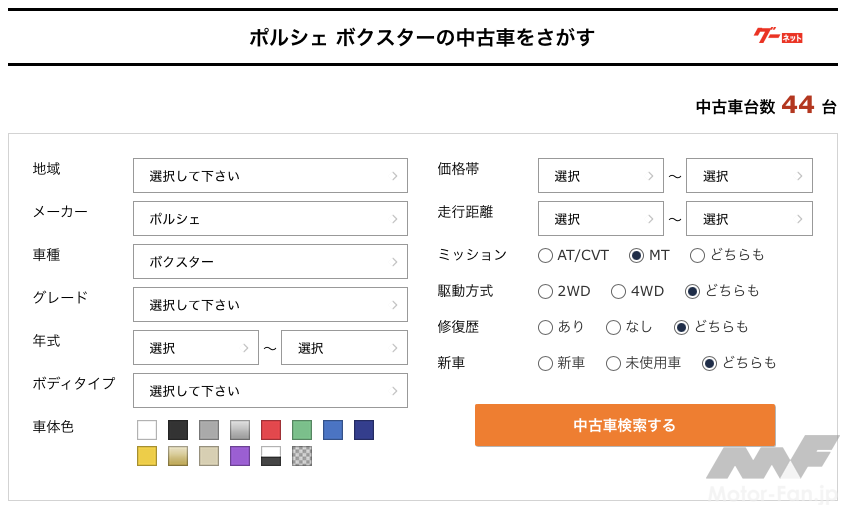
Task: Open the メーカー dropdown showing ポルシェ
Action: click(x=270, y=219)
